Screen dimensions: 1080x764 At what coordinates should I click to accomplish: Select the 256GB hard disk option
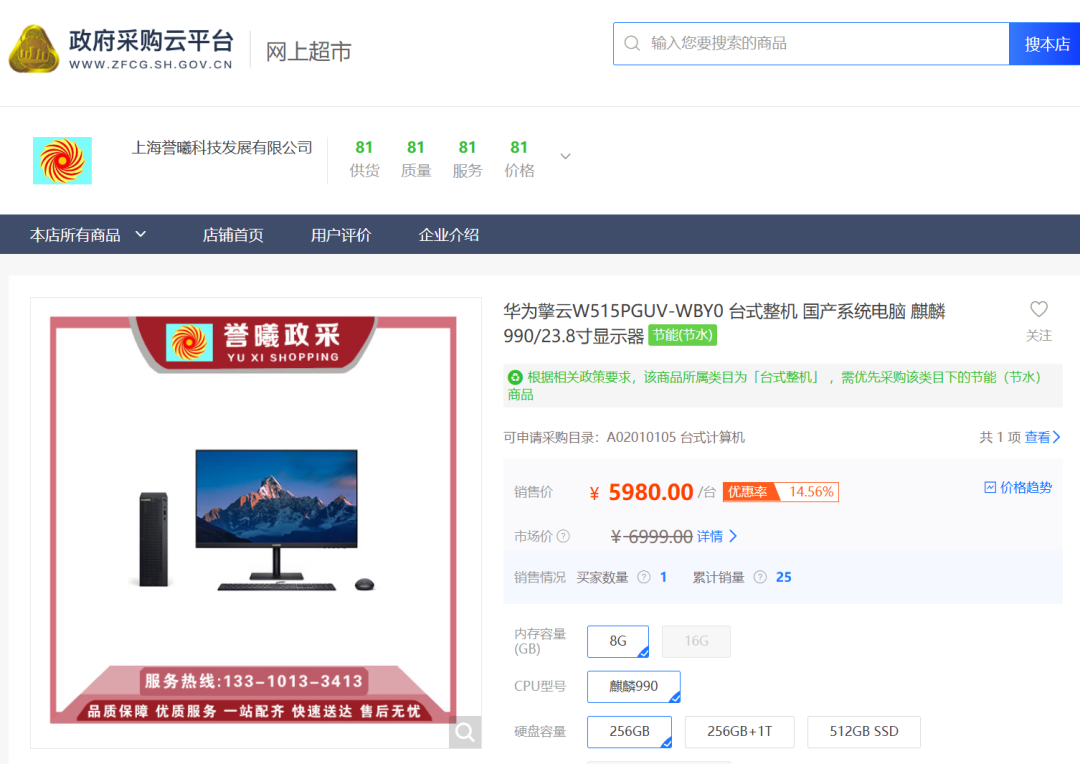(630, 732)
